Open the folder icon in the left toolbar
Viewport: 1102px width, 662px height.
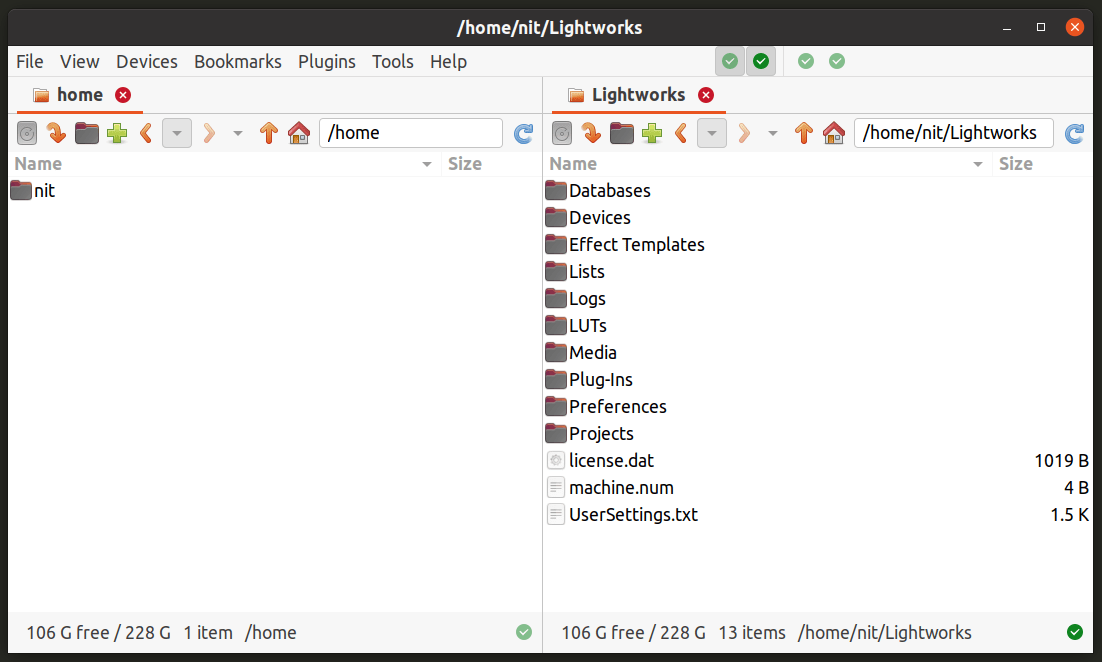(x=87, y=132)
